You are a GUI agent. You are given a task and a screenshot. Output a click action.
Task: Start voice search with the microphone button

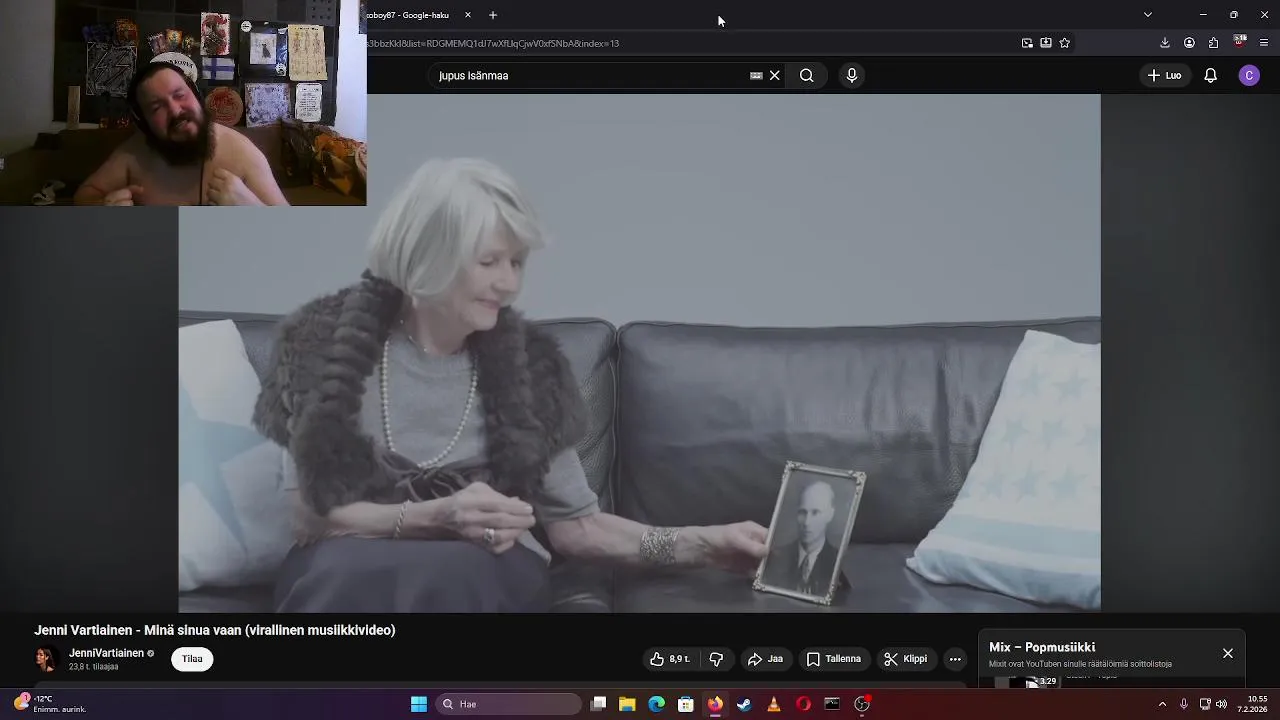(851, 75)
